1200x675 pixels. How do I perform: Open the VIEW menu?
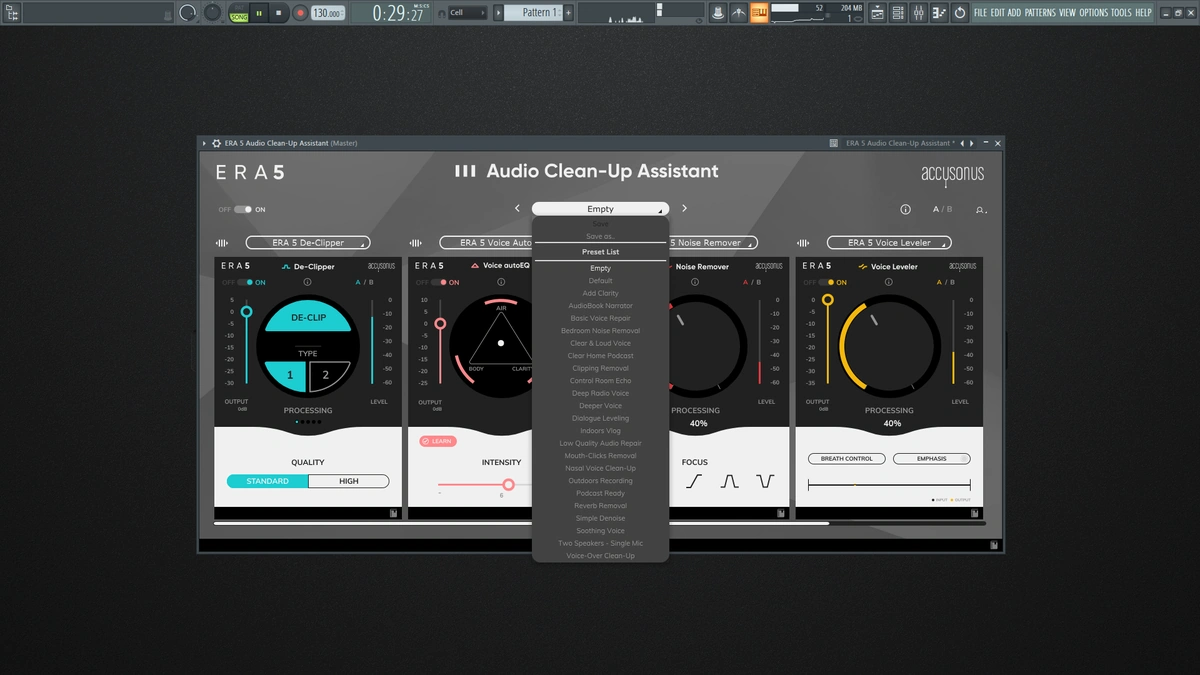[1068, 13]
